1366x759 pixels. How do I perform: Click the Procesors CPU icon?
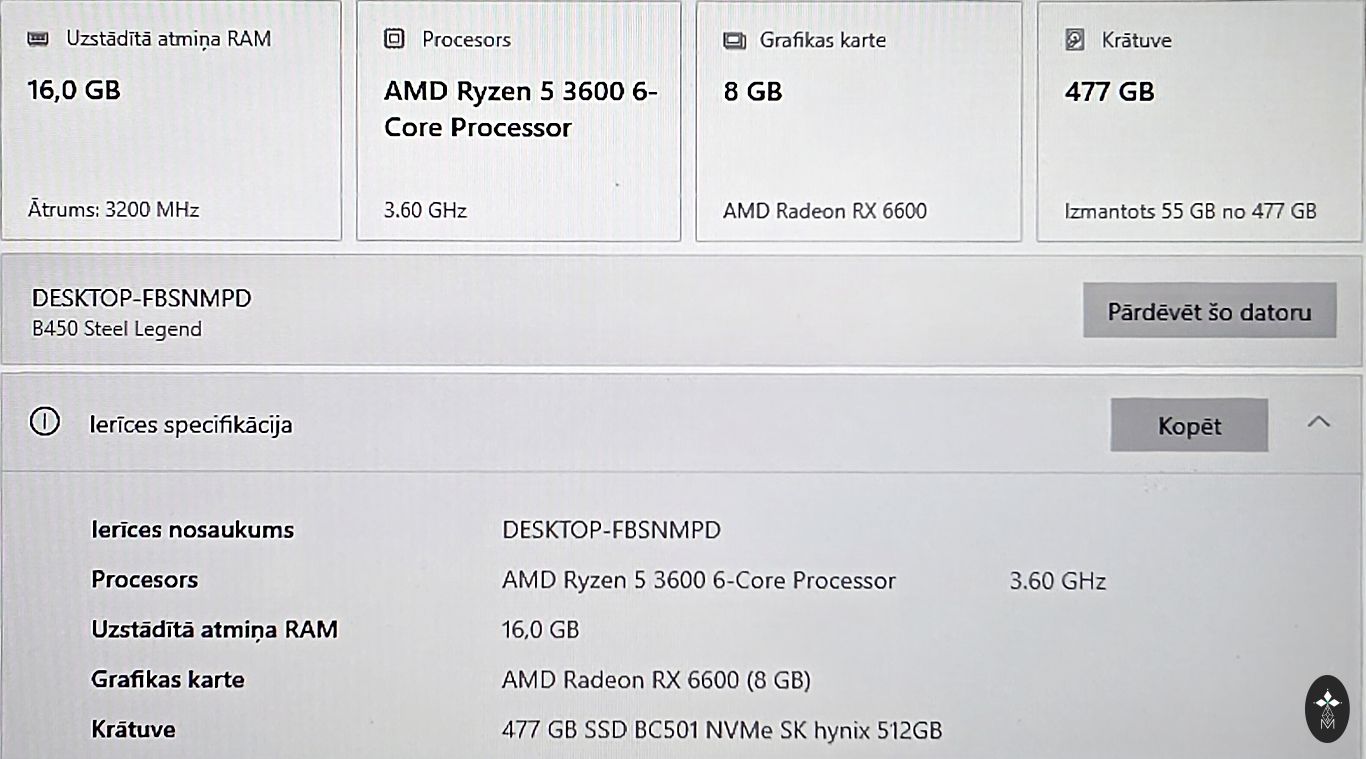tap(394, 39)
